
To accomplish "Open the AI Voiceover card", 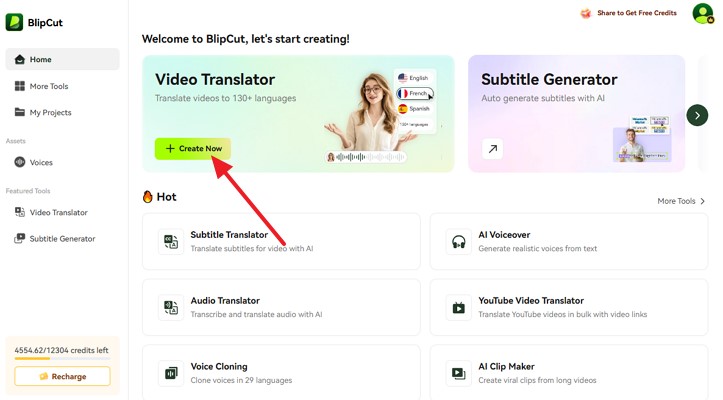I will (x=569, y=241).
